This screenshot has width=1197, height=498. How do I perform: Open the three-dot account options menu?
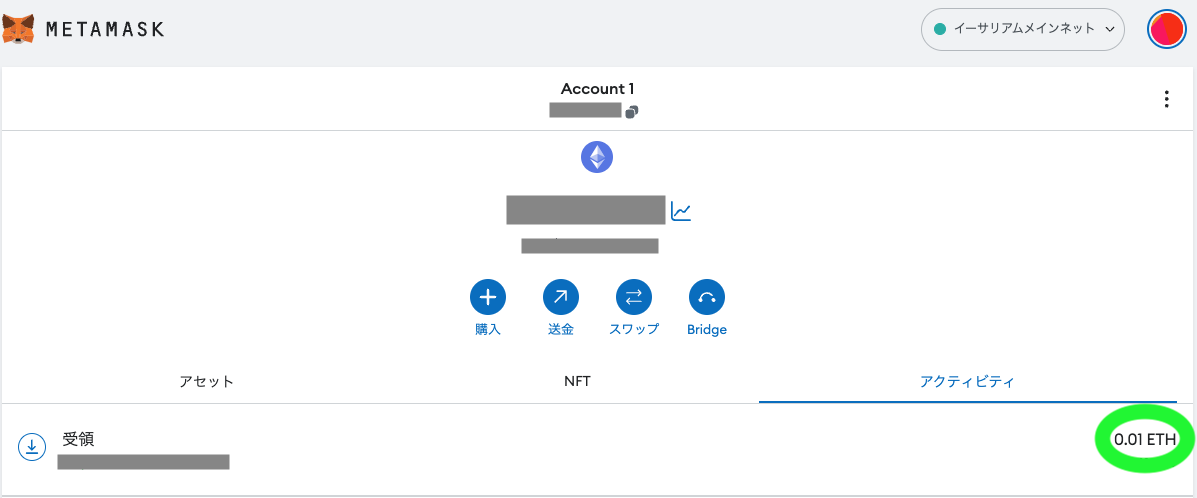1166,99
